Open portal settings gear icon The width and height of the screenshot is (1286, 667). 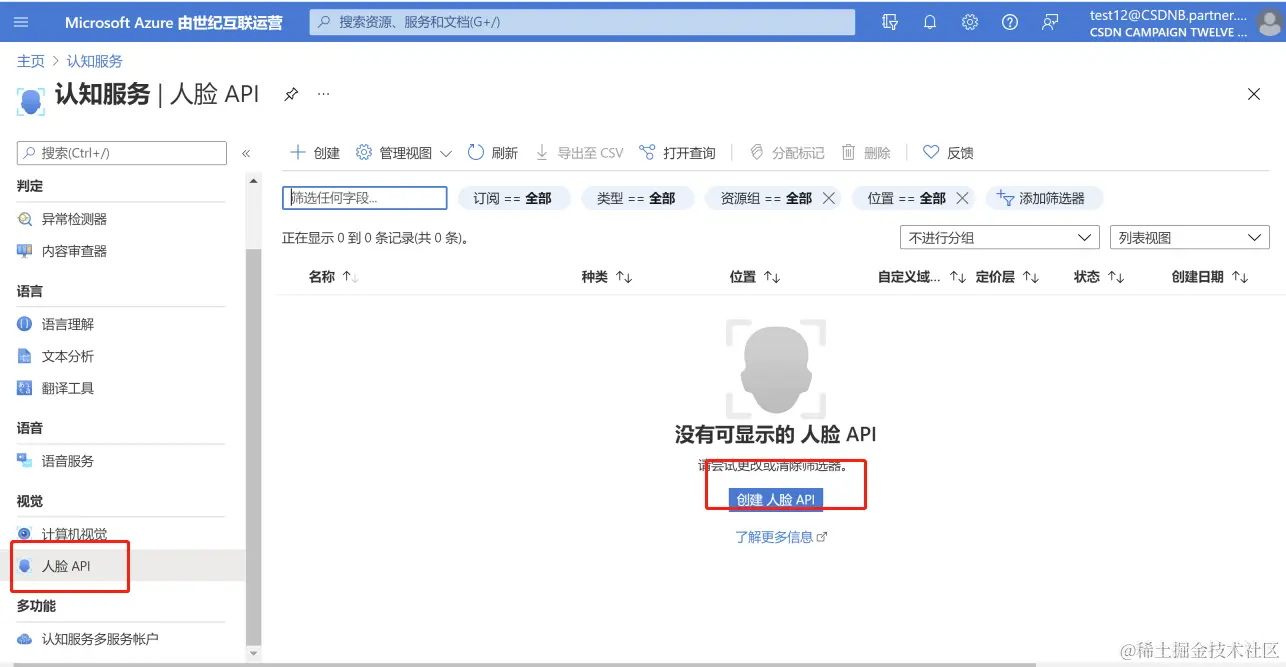pyautogui.click(x=970, y=22)
